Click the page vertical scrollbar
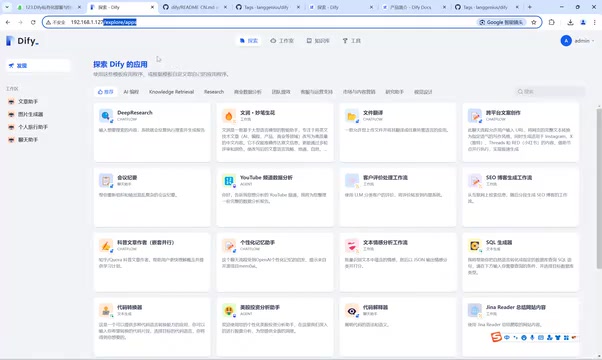Image resolution: width=602 pixels, height=360 pixels. click(599, 188)
